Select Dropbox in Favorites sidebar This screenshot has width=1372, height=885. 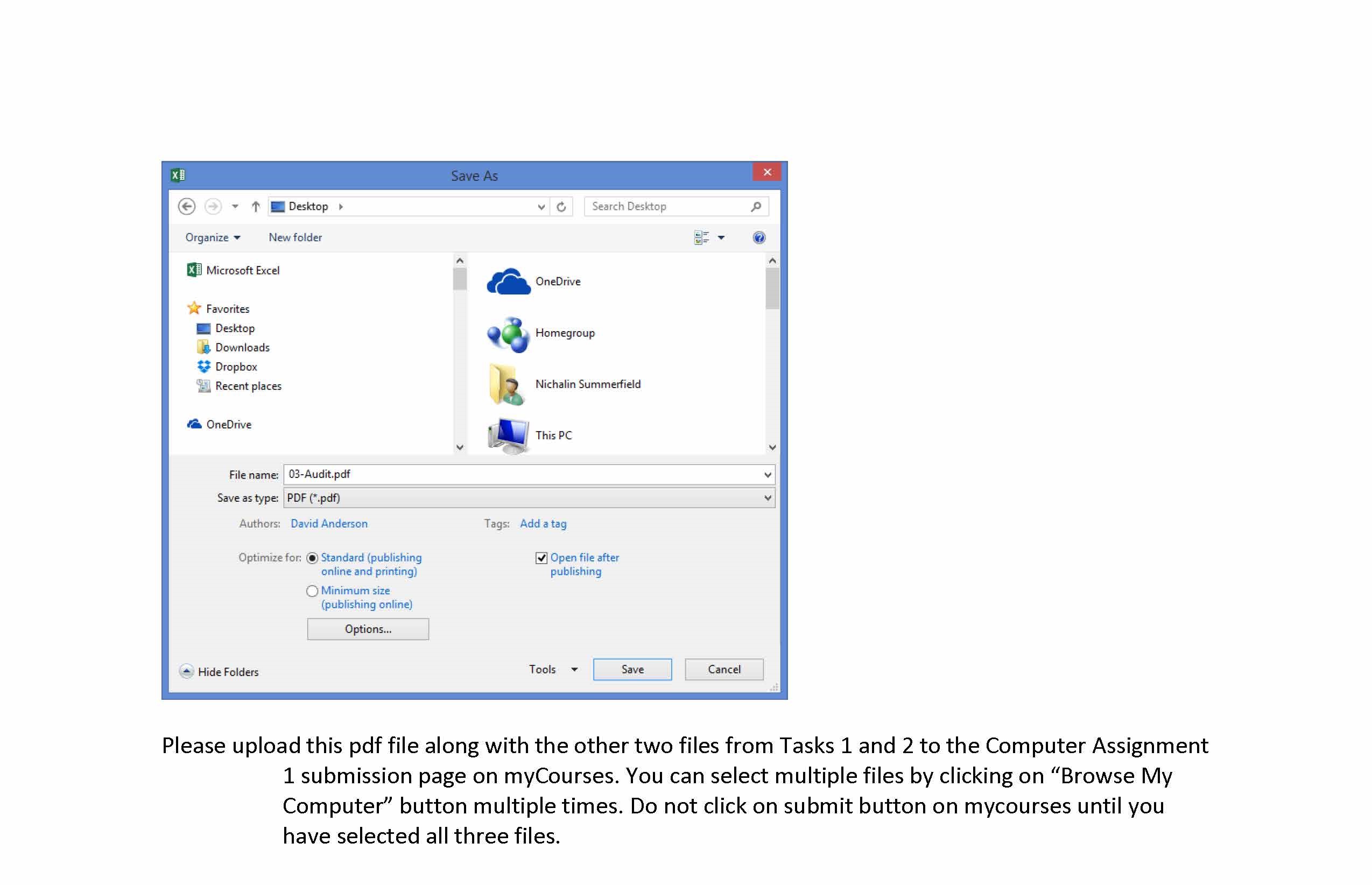(x=236, y=367)
